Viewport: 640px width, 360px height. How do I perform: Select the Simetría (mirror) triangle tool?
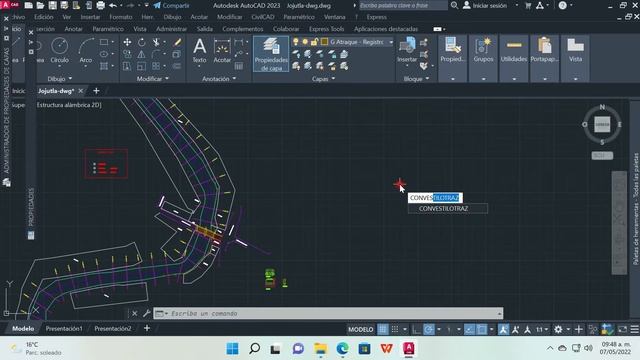(x=142, y=54)
